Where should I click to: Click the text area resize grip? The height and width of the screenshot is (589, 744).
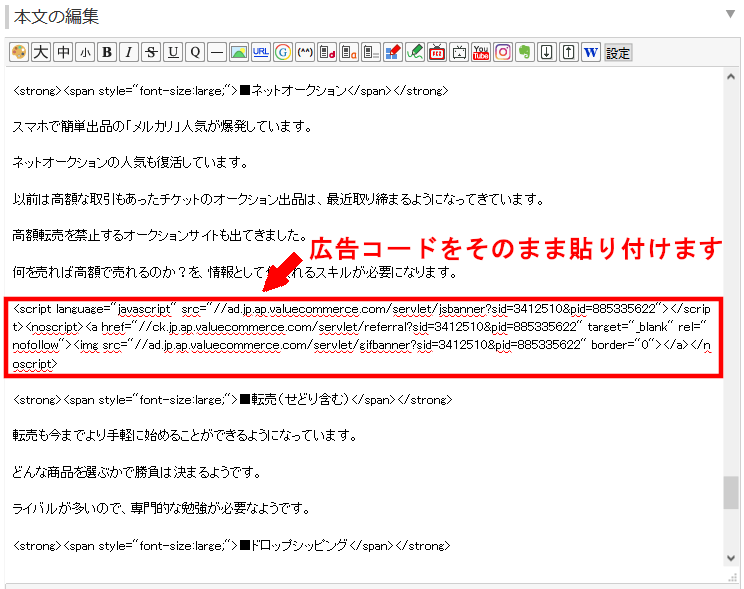[732, 577]
